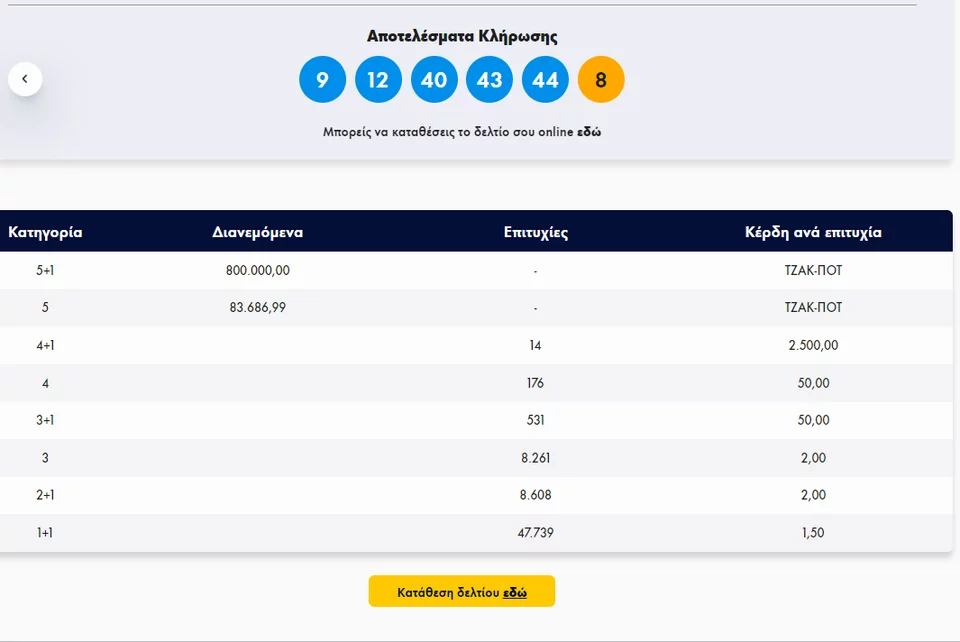The width and height of the screenshot is (960, 642).
Task: Click the previous draw arrow button
Action: (25, 79)
